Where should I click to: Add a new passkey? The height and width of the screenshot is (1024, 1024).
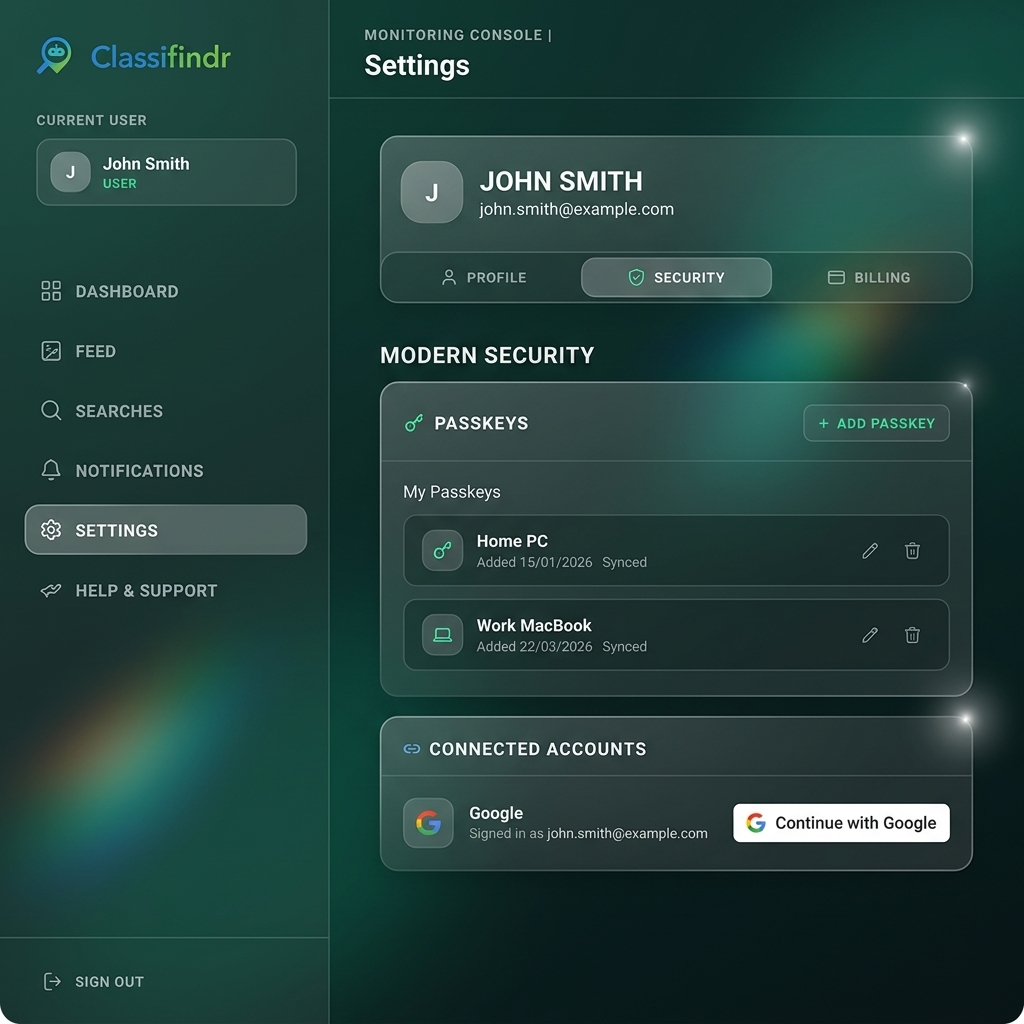876,423
